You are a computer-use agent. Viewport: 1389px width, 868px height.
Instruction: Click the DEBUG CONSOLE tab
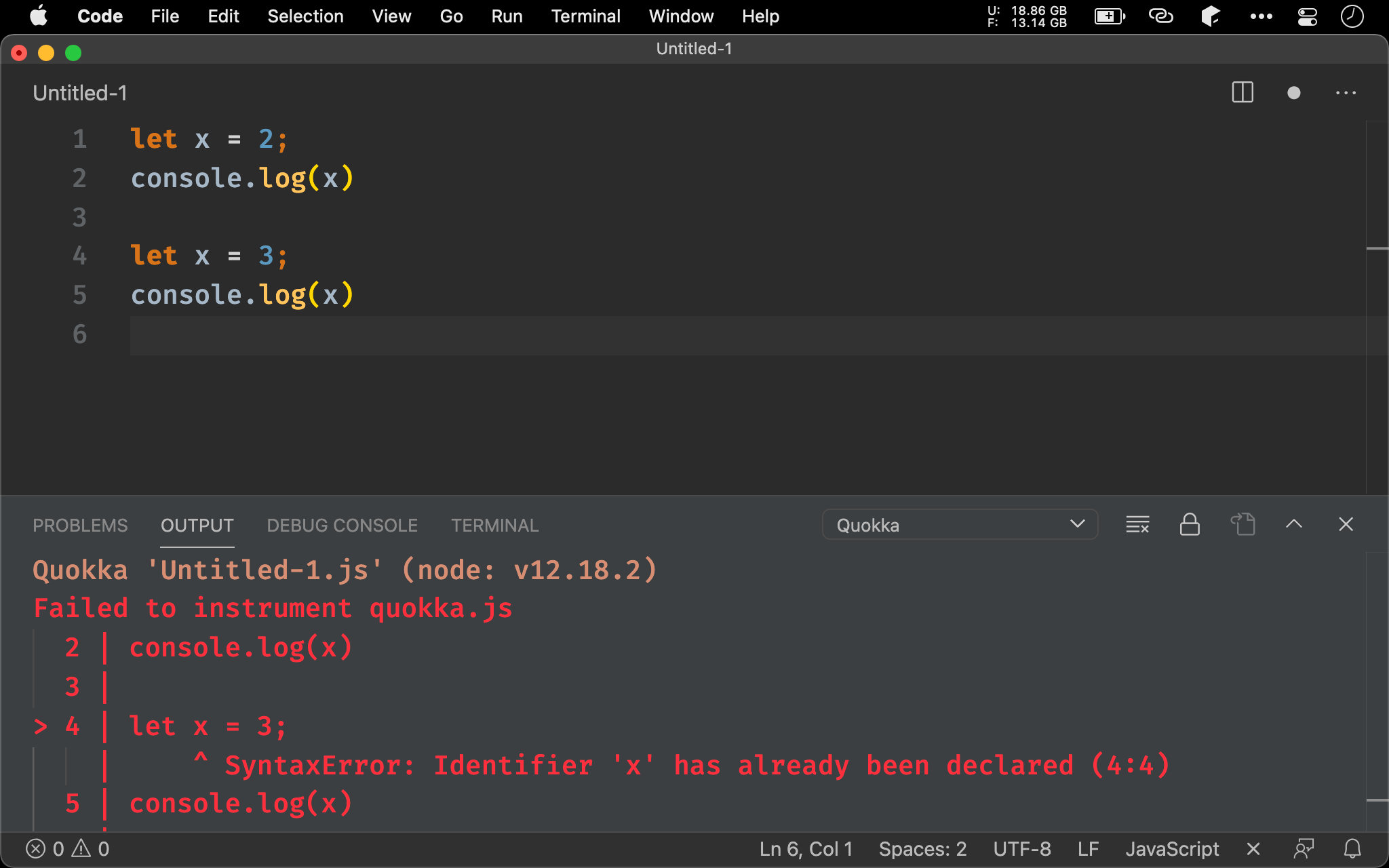click(342, 525)
